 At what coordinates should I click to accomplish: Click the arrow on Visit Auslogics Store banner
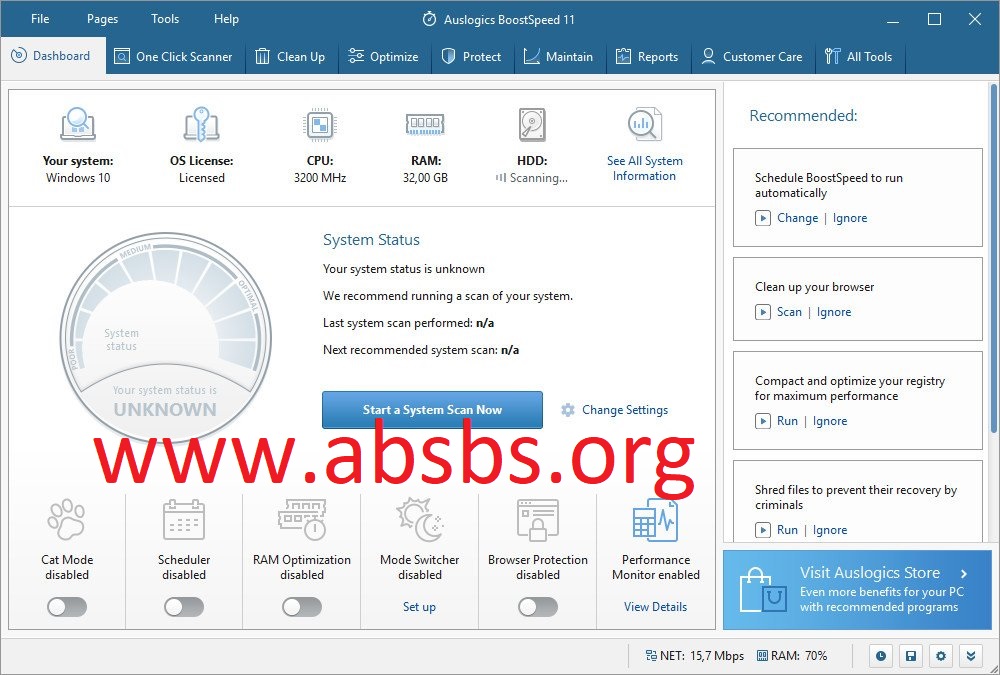963,574
